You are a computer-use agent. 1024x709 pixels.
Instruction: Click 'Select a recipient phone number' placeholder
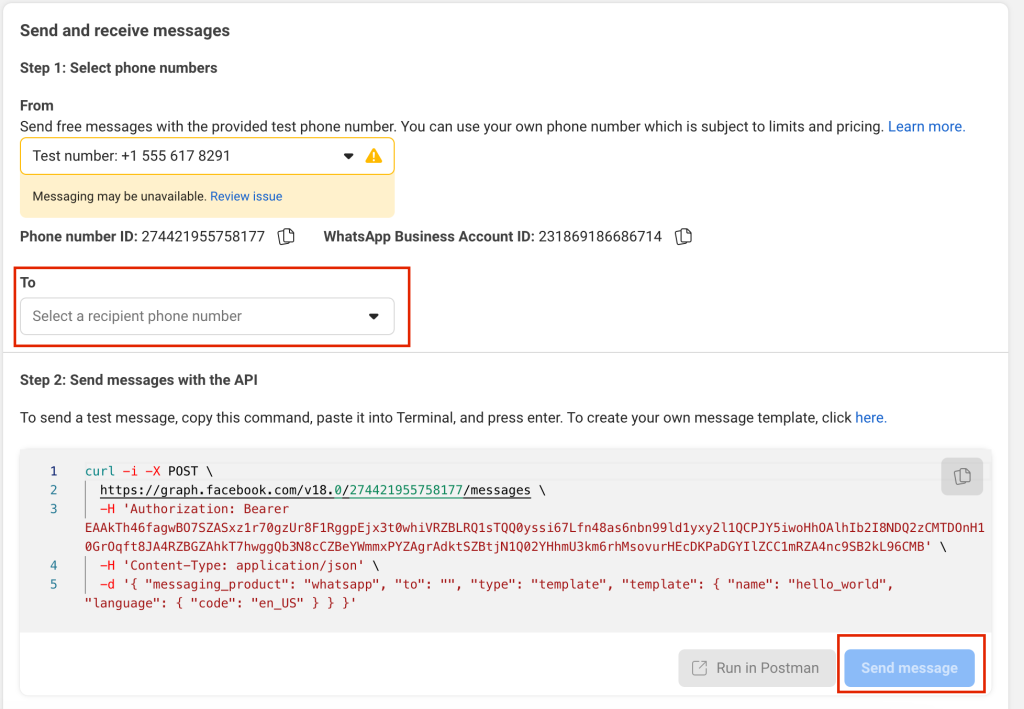point(137,316)
